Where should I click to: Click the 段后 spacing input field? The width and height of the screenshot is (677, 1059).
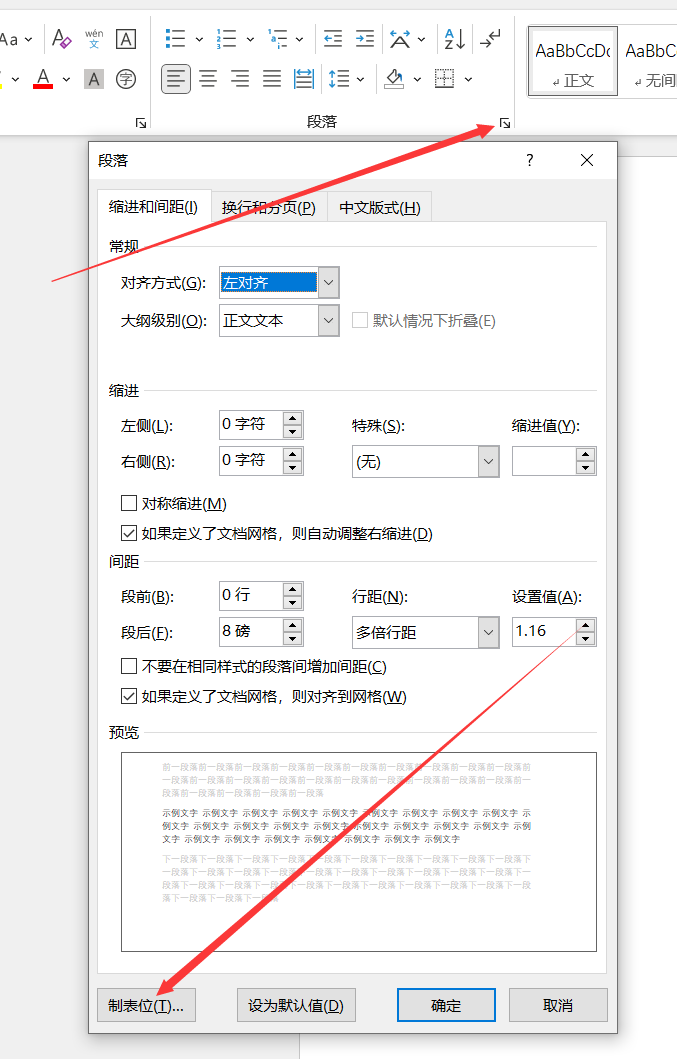pos(250,632)
